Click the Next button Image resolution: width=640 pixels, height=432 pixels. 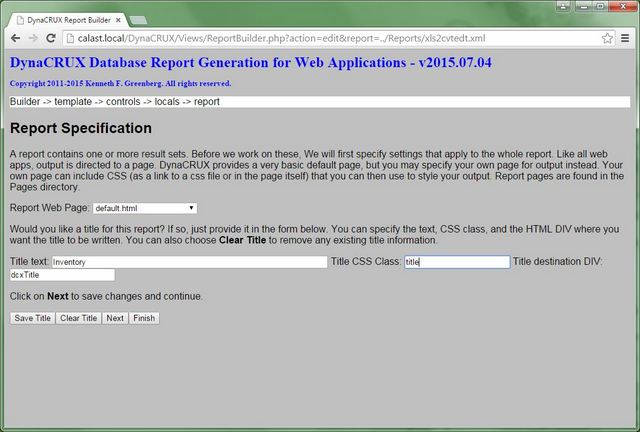pos(115,318)
